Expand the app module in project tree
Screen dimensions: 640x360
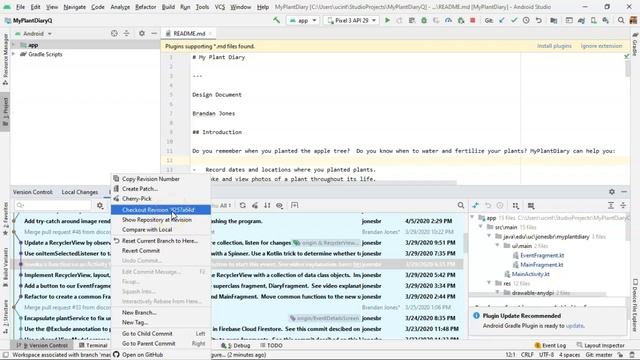(14, 45)
